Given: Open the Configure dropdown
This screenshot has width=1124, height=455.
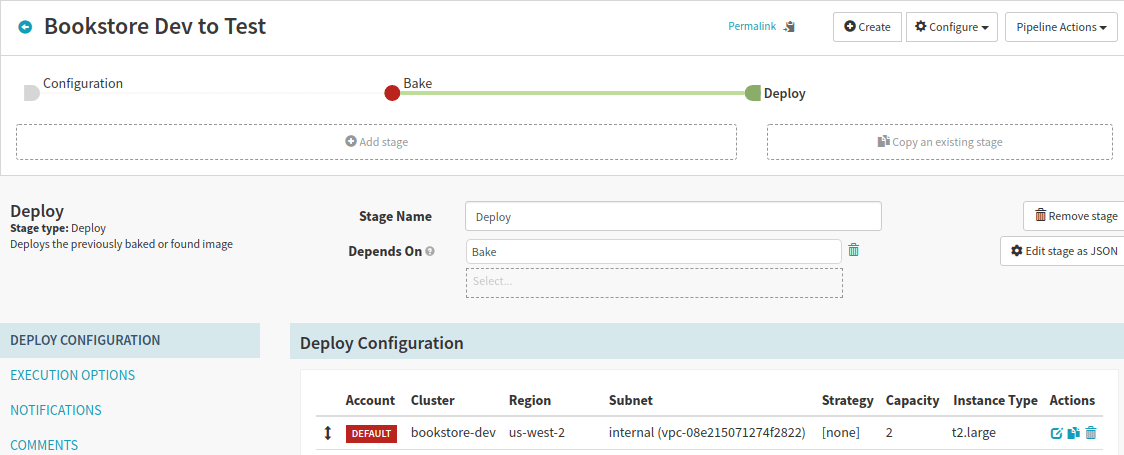Looking at the screenshot, I should coord(952,27).
